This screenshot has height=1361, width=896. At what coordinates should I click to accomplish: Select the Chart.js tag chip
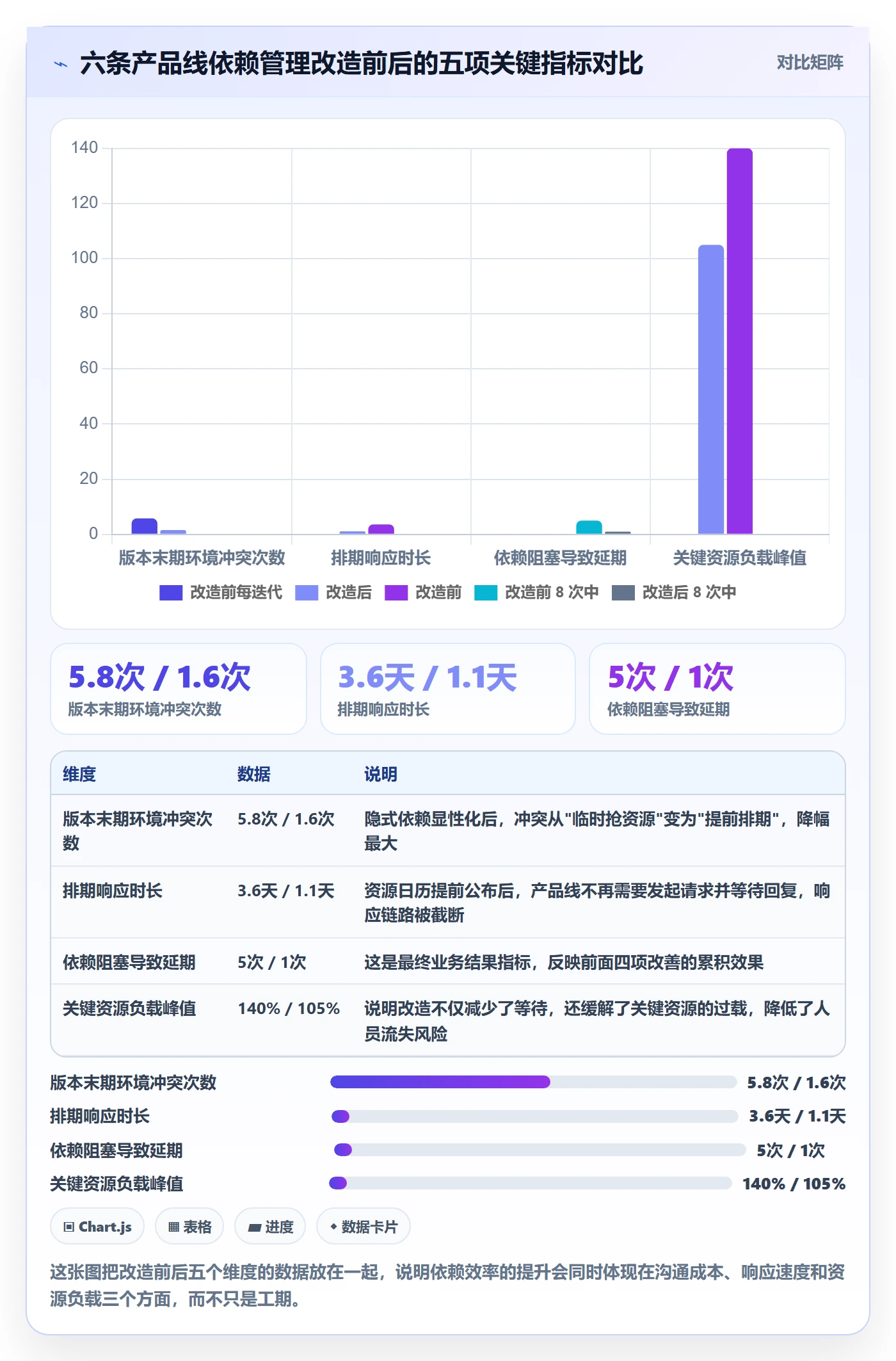pyautogui.click(x=97, y=1227)
